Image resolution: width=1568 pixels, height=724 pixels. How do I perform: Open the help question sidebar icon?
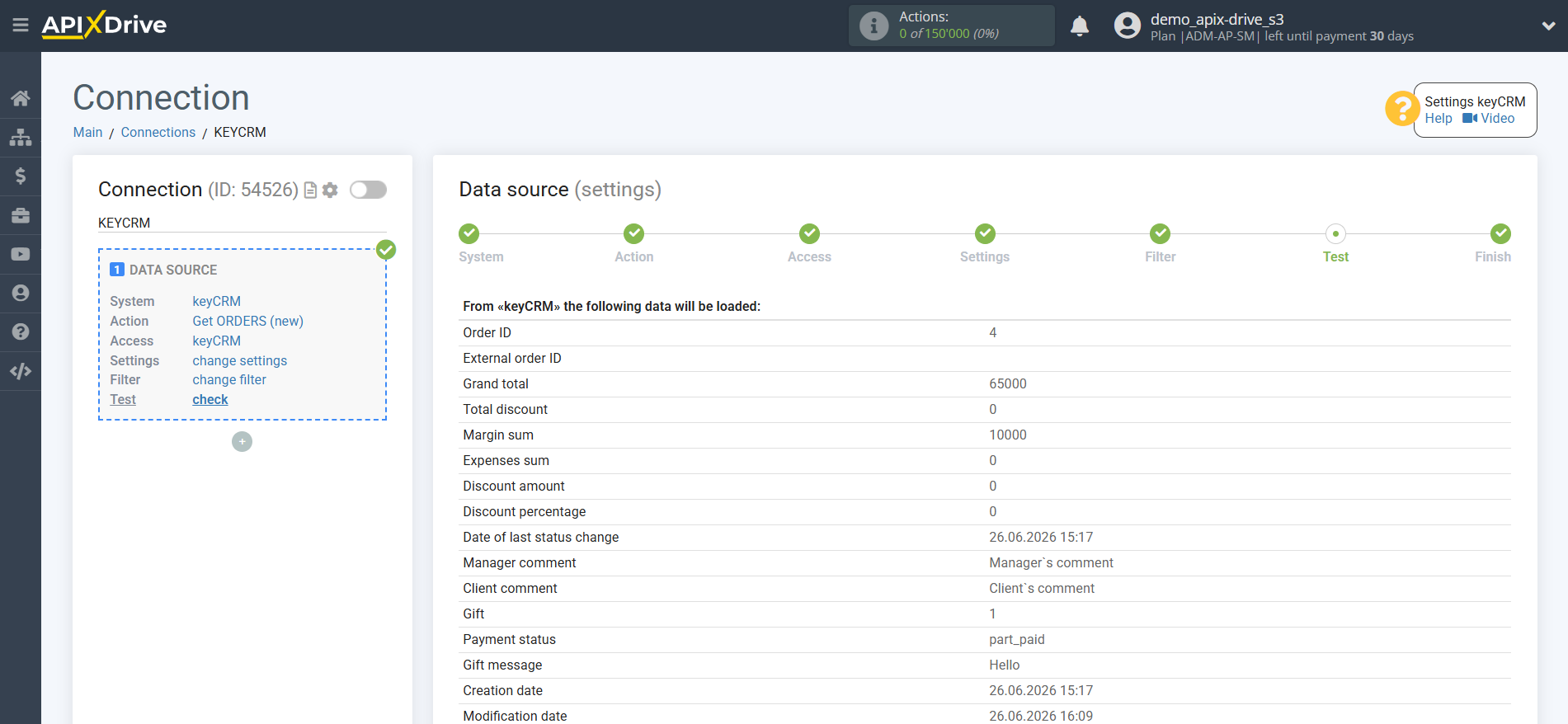(21, 331)
